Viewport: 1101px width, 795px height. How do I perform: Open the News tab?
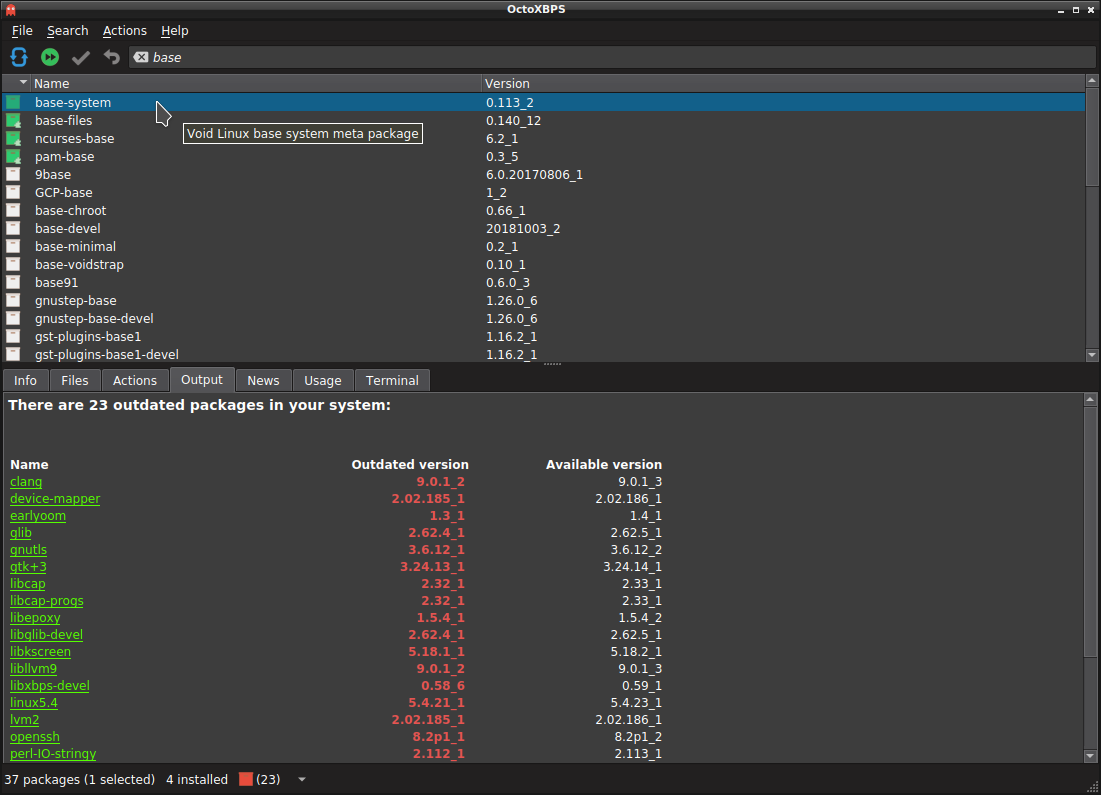pos(263,380)
